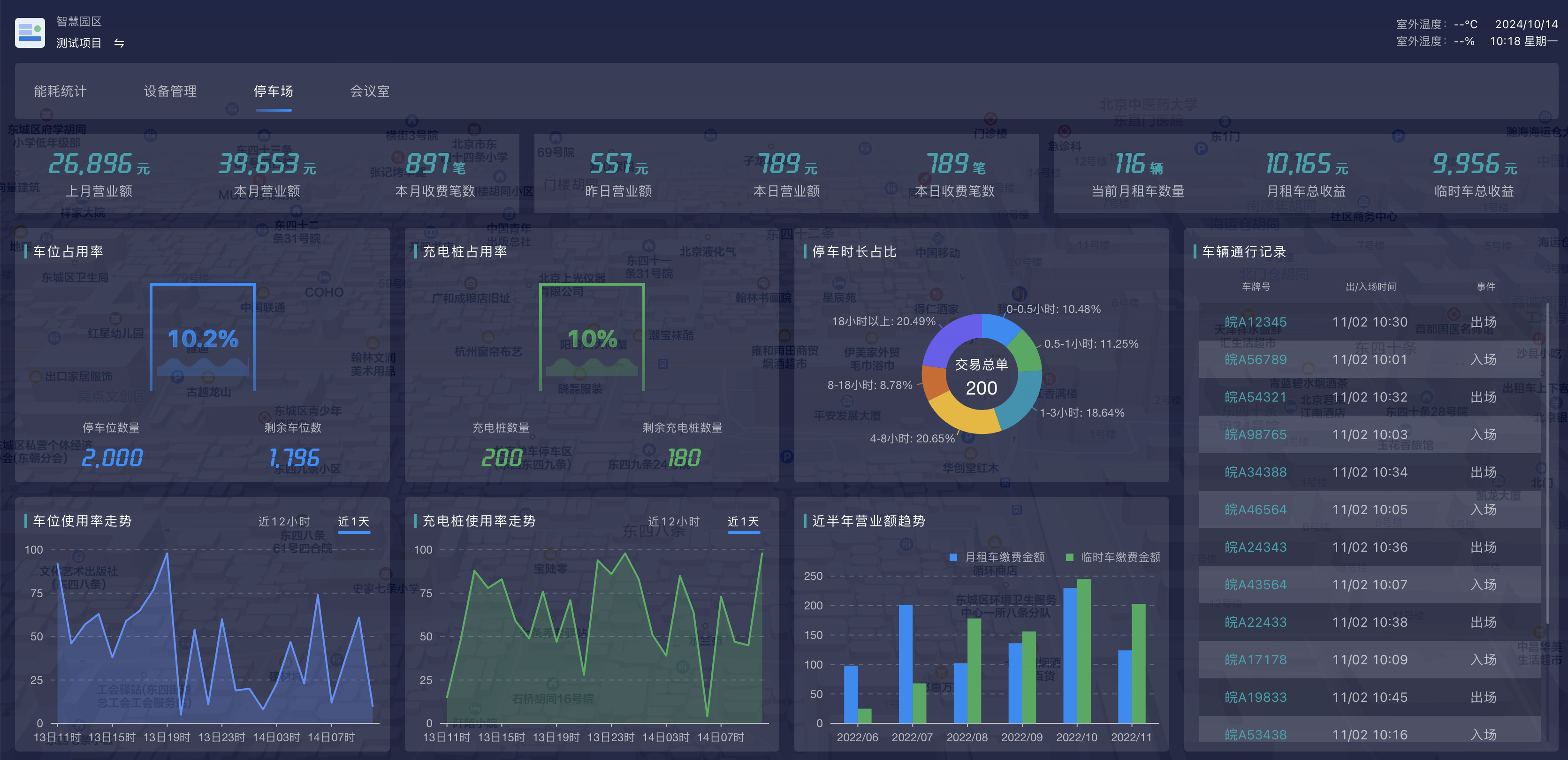Viewport: 1568px width, 760px height.
Task: Select 近1天 in 车位使用率走势
Action: [x=354, y=522]
